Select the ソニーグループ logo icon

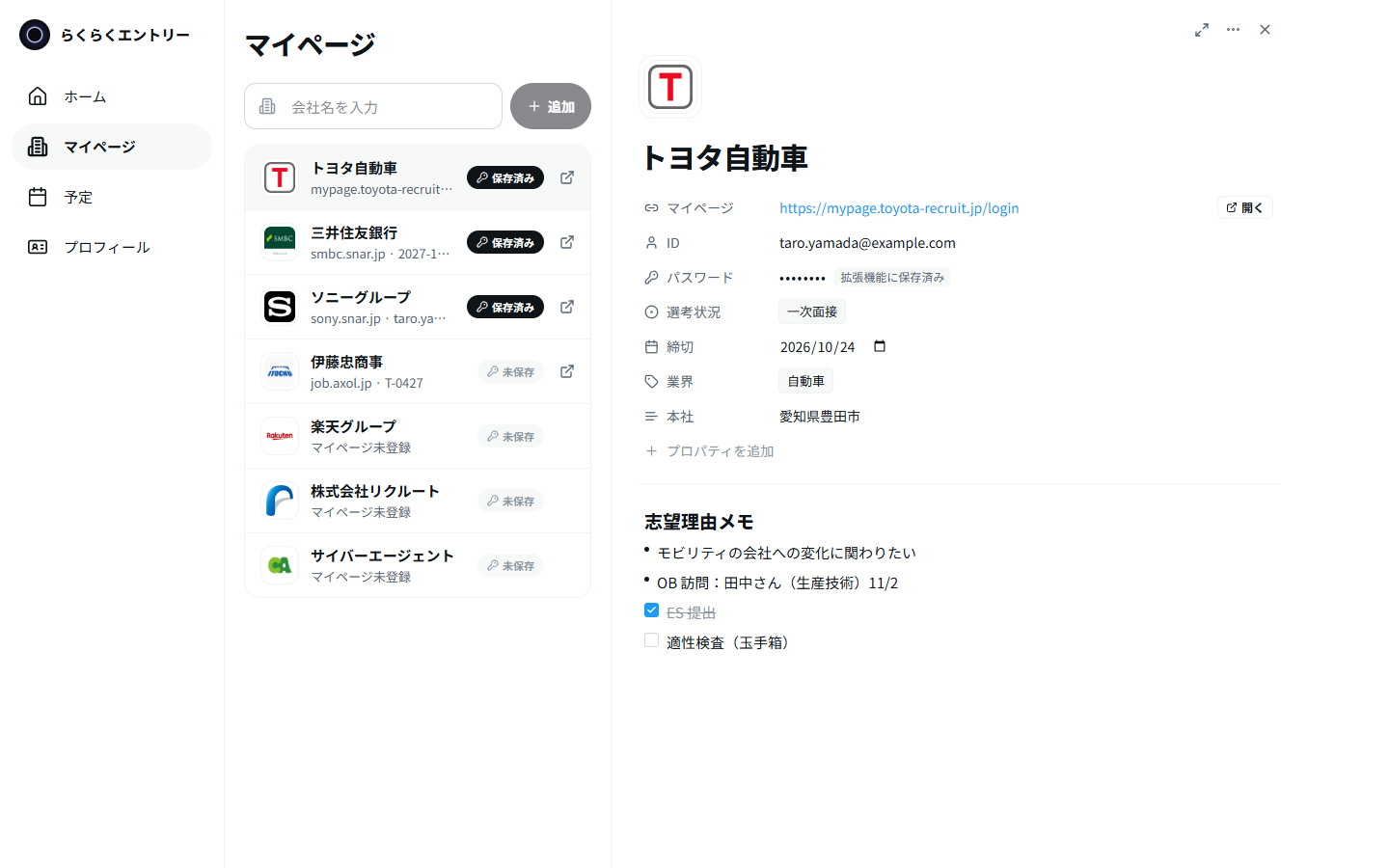[280, 307]
